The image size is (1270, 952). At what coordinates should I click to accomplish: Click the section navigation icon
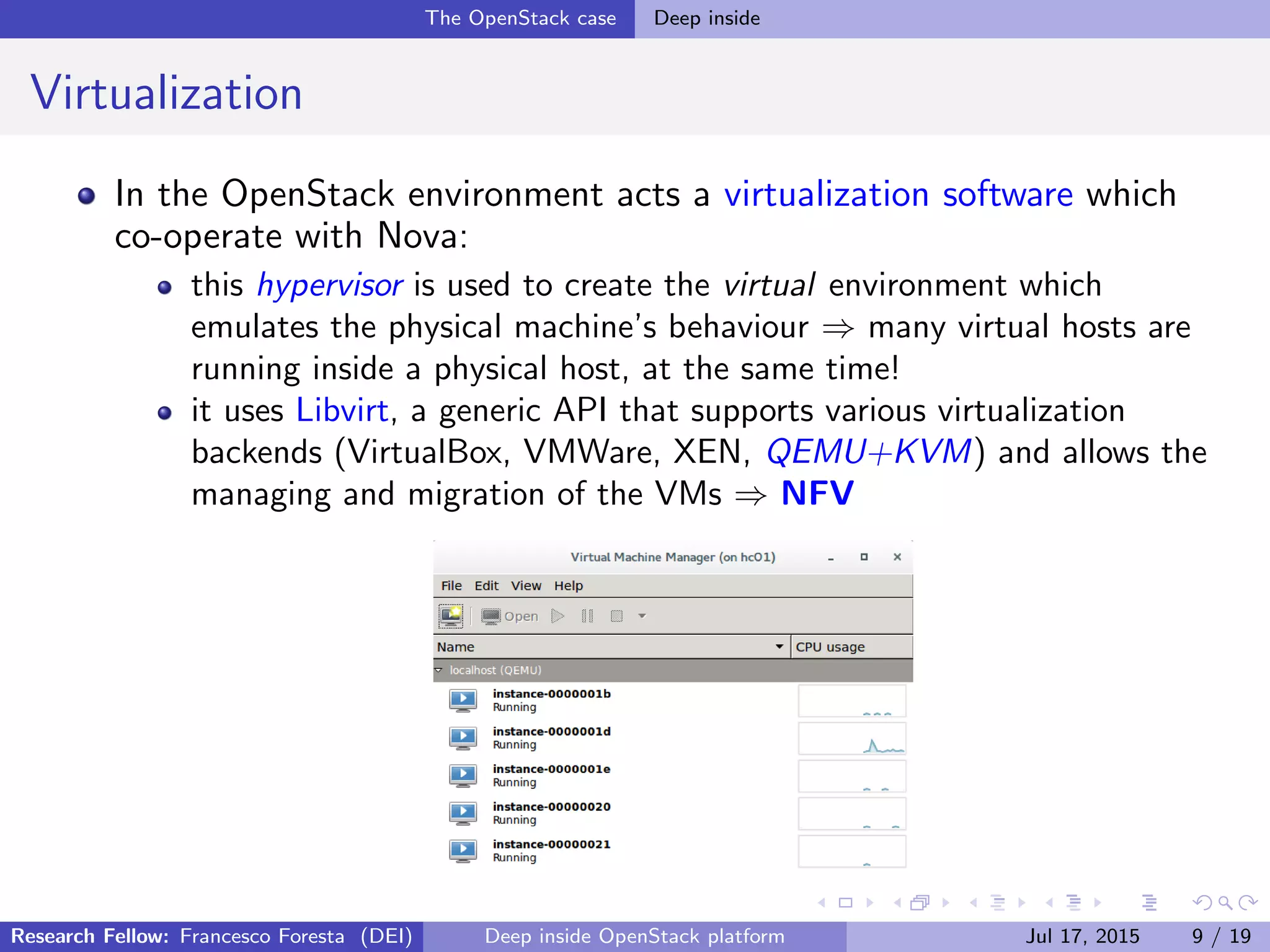point(1073,903)
